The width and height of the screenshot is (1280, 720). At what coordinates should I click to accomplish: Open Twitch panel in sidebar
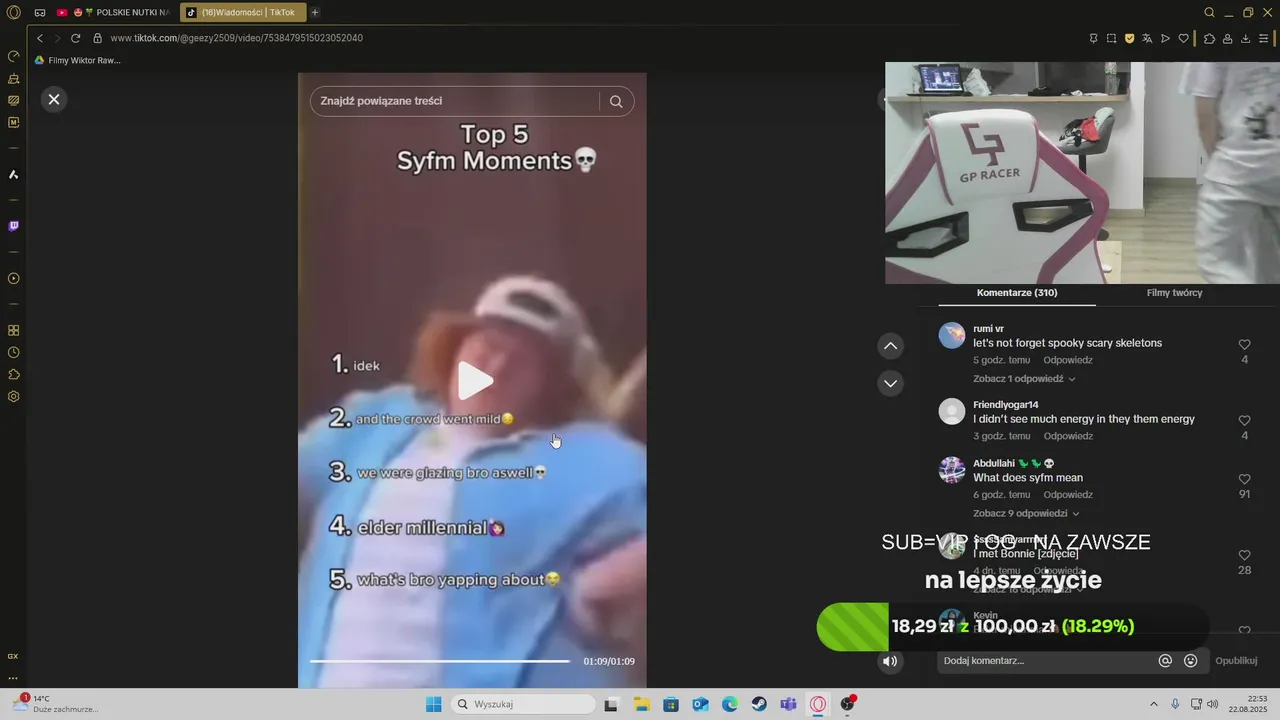pos(14,226)
